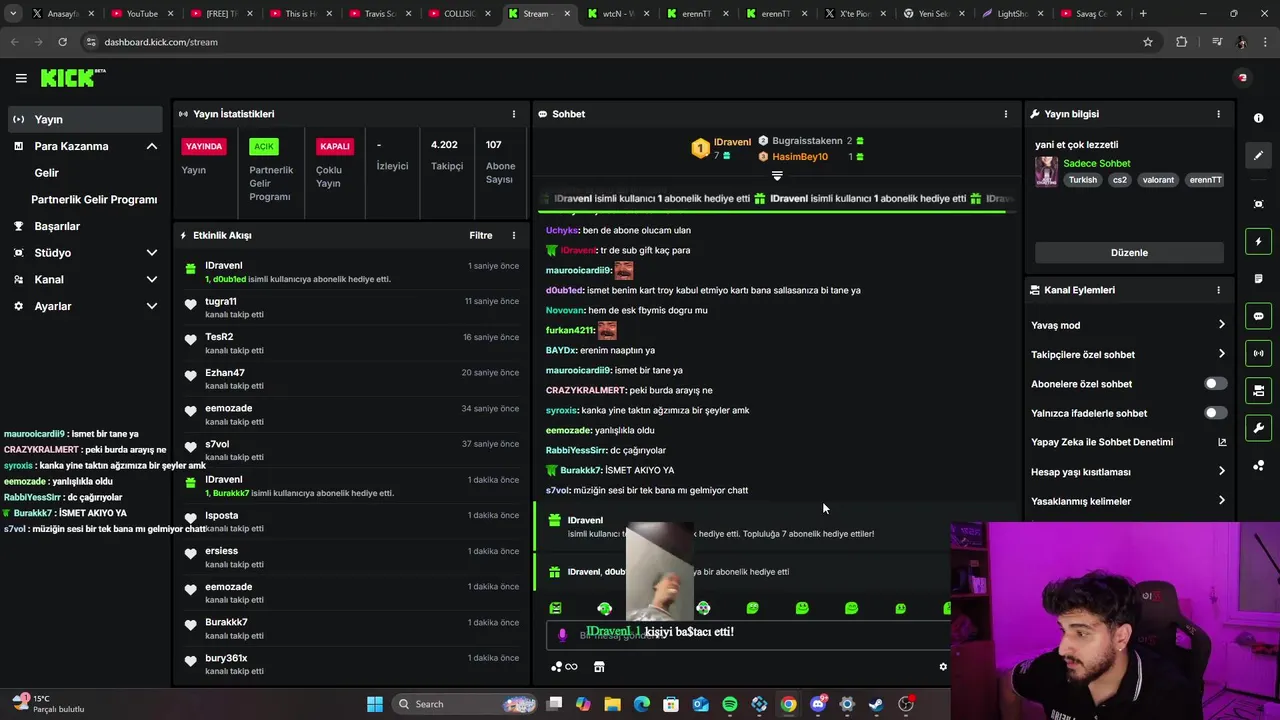The image size is (1280, 720).
Task: Open File Explorer from the taskbar
Action: point(612,704)
